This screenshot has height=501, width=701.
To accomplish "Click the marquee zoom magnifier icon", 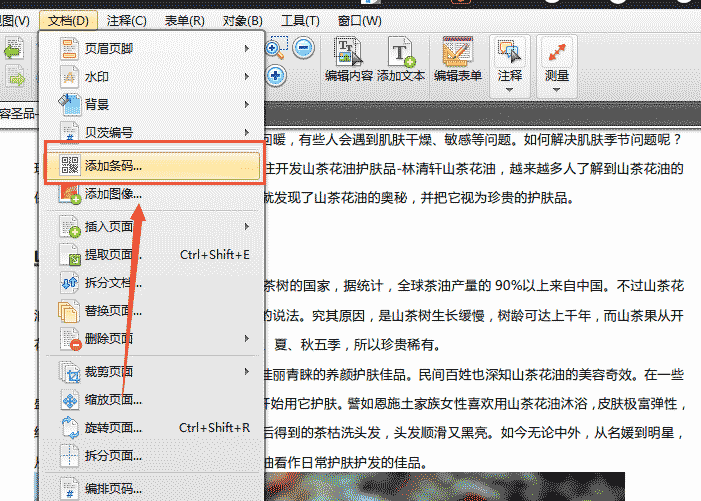I will (x=275, y=47).
